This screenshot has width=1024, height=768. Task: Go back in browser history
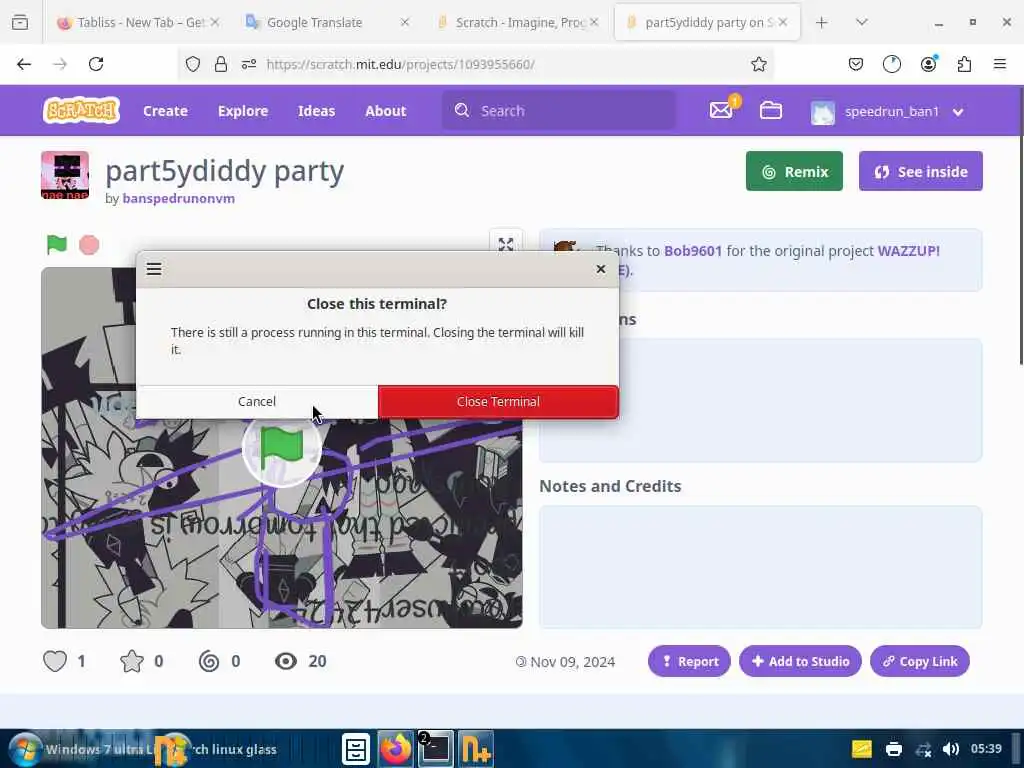point(24,64)
